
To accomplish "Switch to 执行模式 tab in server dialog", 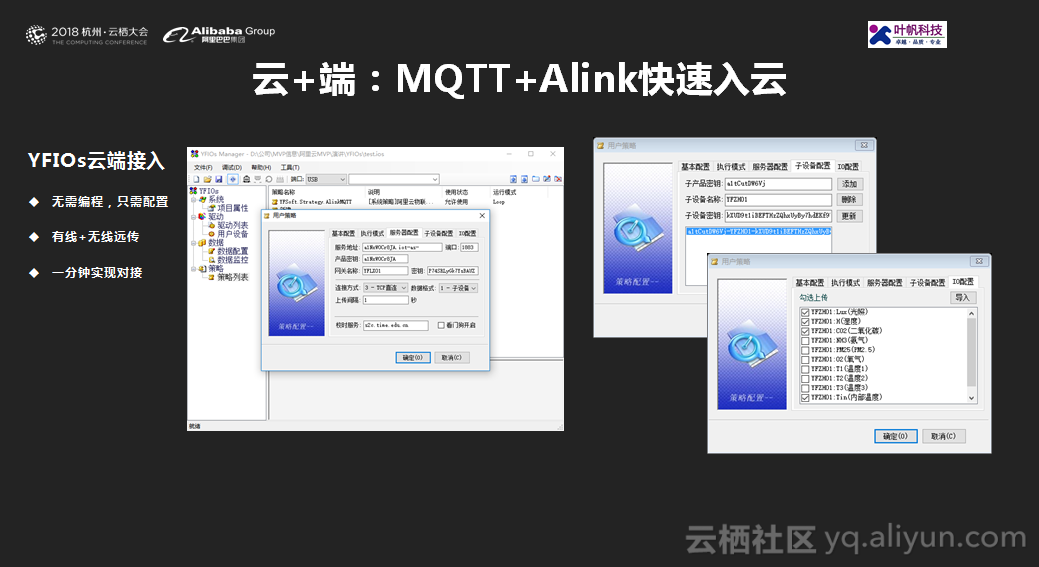I will [372, 233].
